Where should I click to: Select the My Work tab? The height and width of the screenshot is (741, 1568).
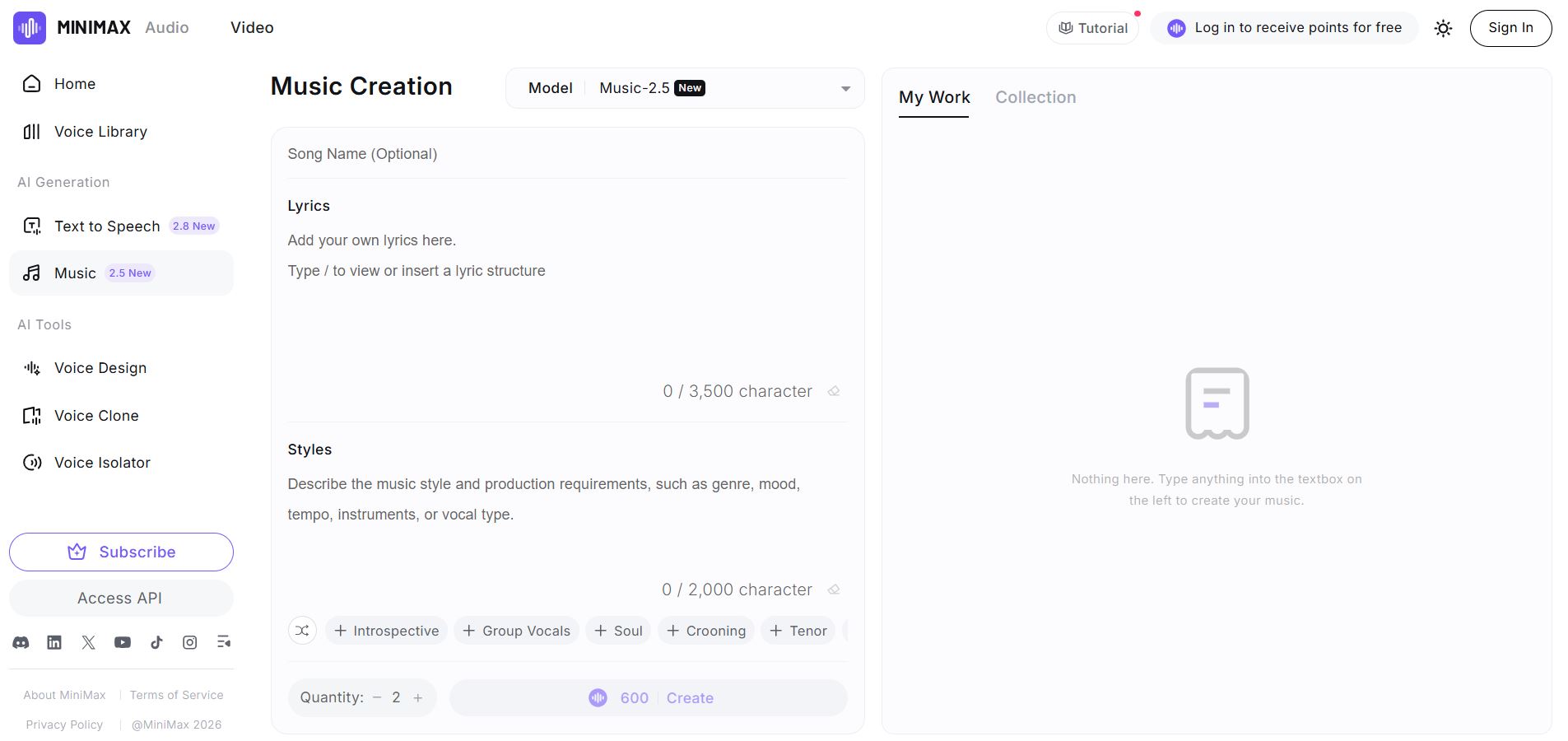pos(934,97)
